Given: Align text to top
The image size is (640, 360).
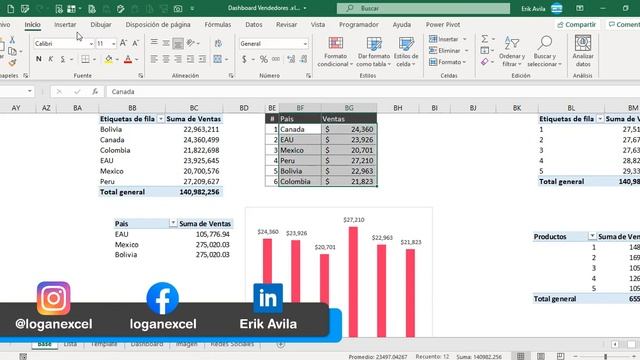Looking at the screenshot, I should tap(154, 43).
